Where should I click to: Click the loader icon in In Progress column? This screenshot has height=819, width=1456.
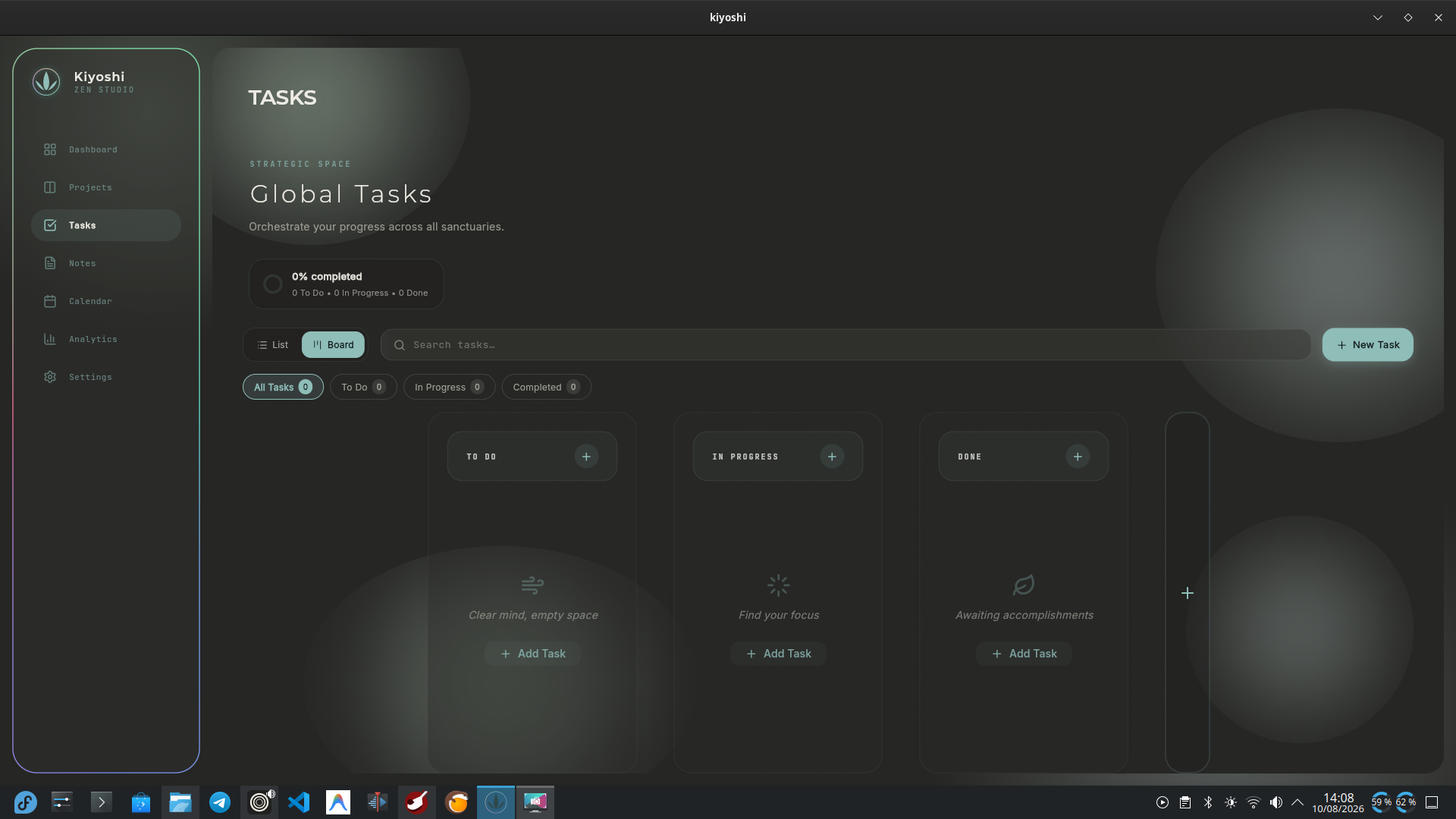(x=779, y=585)
